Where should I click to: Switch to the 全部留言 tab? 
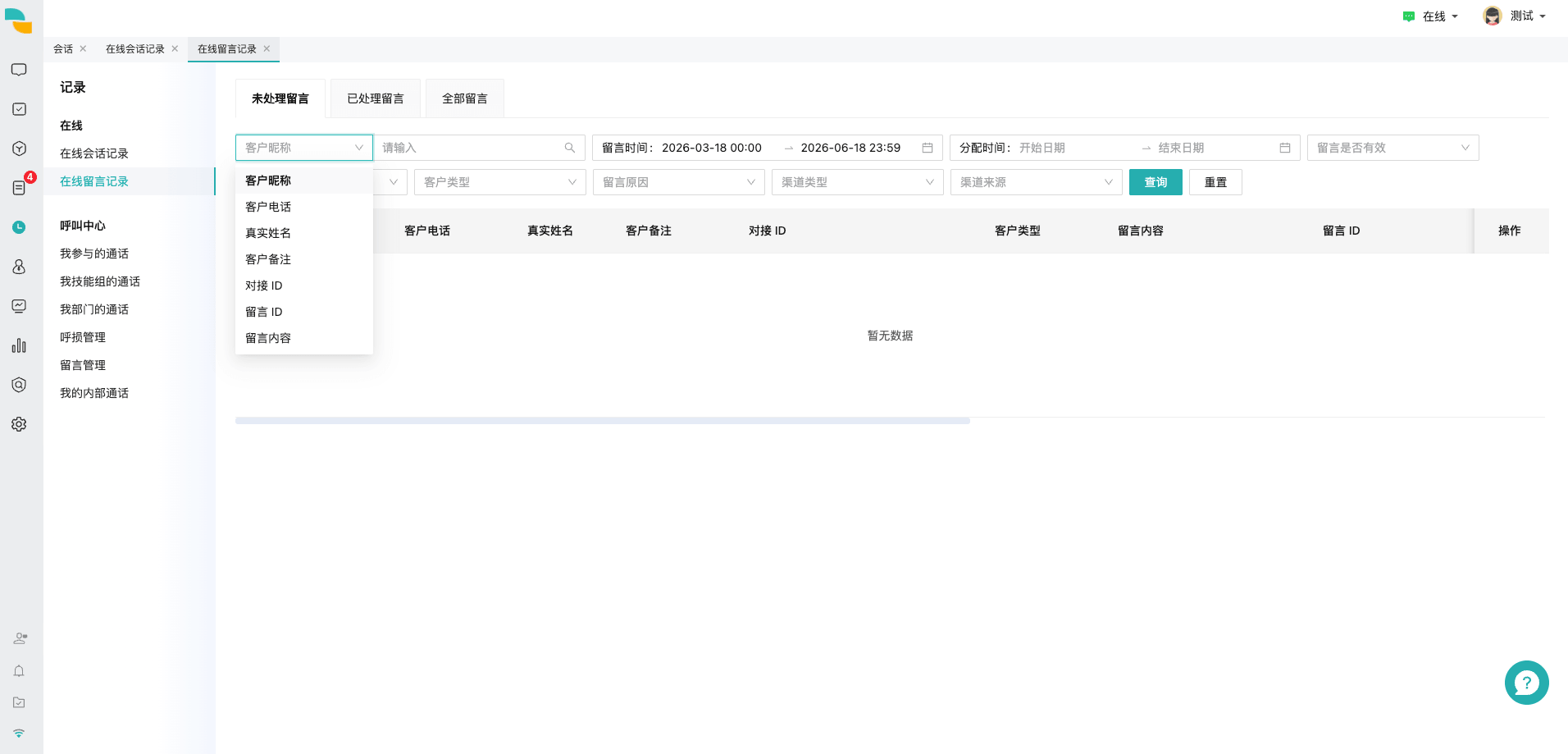[x=465, y=98]
